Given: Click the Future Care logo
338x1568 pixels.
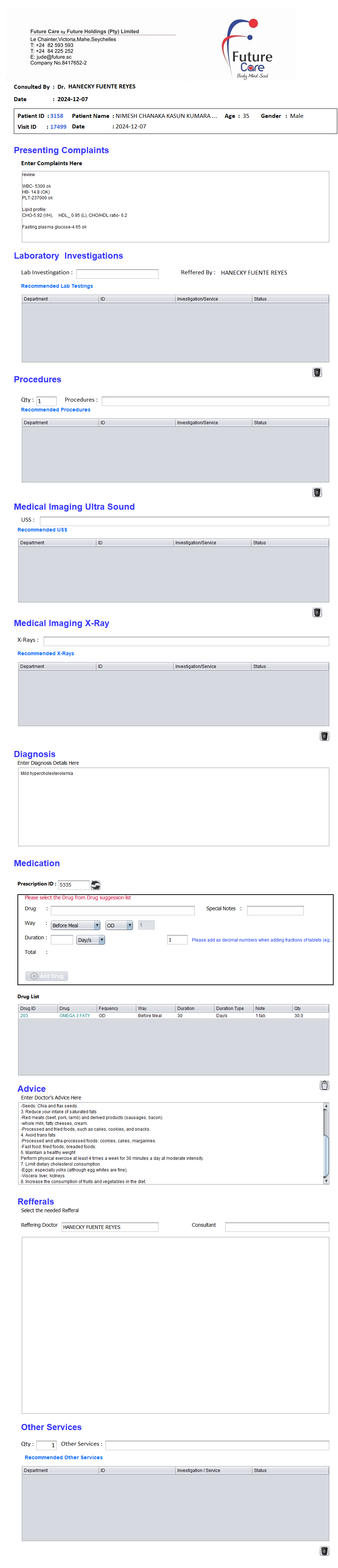Looking at the screenshot, I should pyautogui.click(x=249, y=49).
